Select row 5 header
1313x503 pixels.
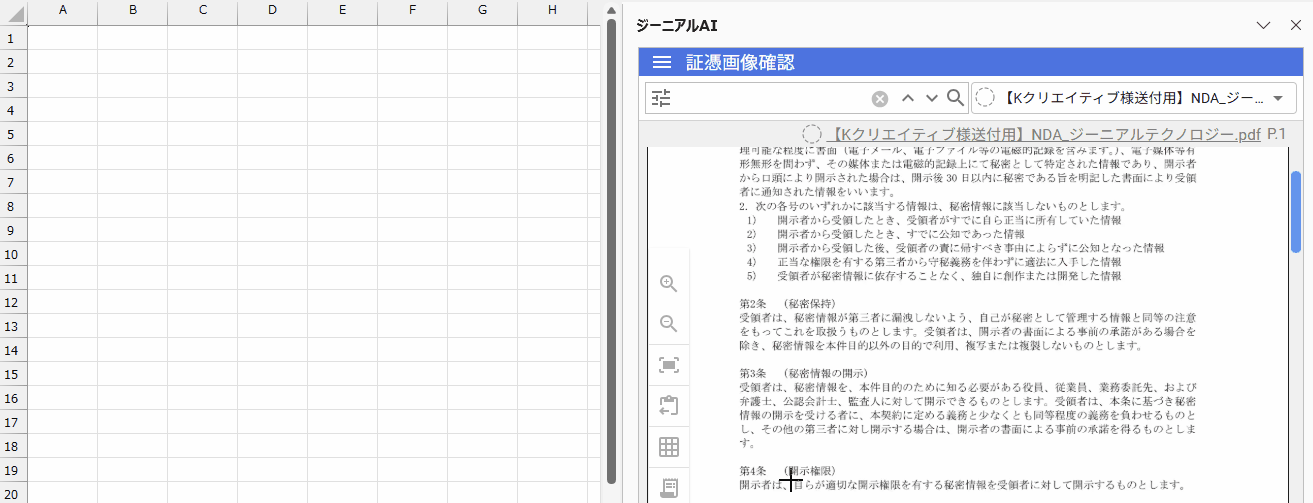[14, 134]
